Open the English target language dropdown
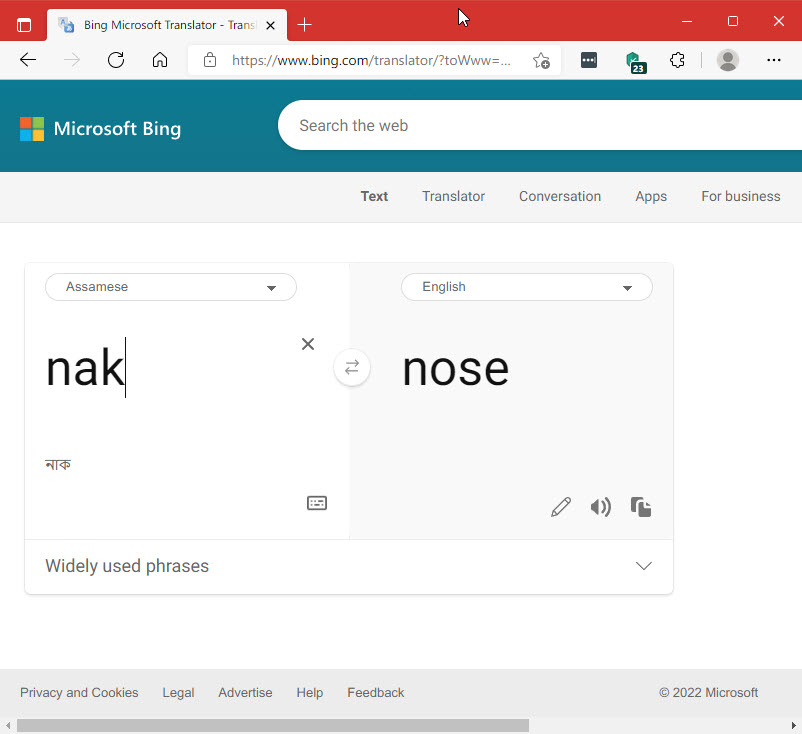 [527, 287]
